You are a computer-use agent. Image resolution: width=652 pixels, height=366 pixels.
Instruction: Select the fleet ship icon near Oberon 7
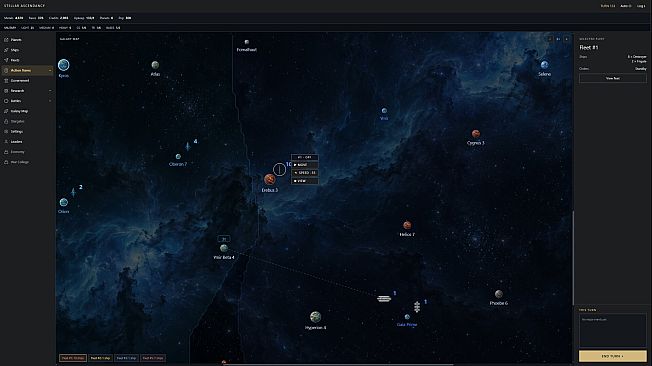[188, 146]
